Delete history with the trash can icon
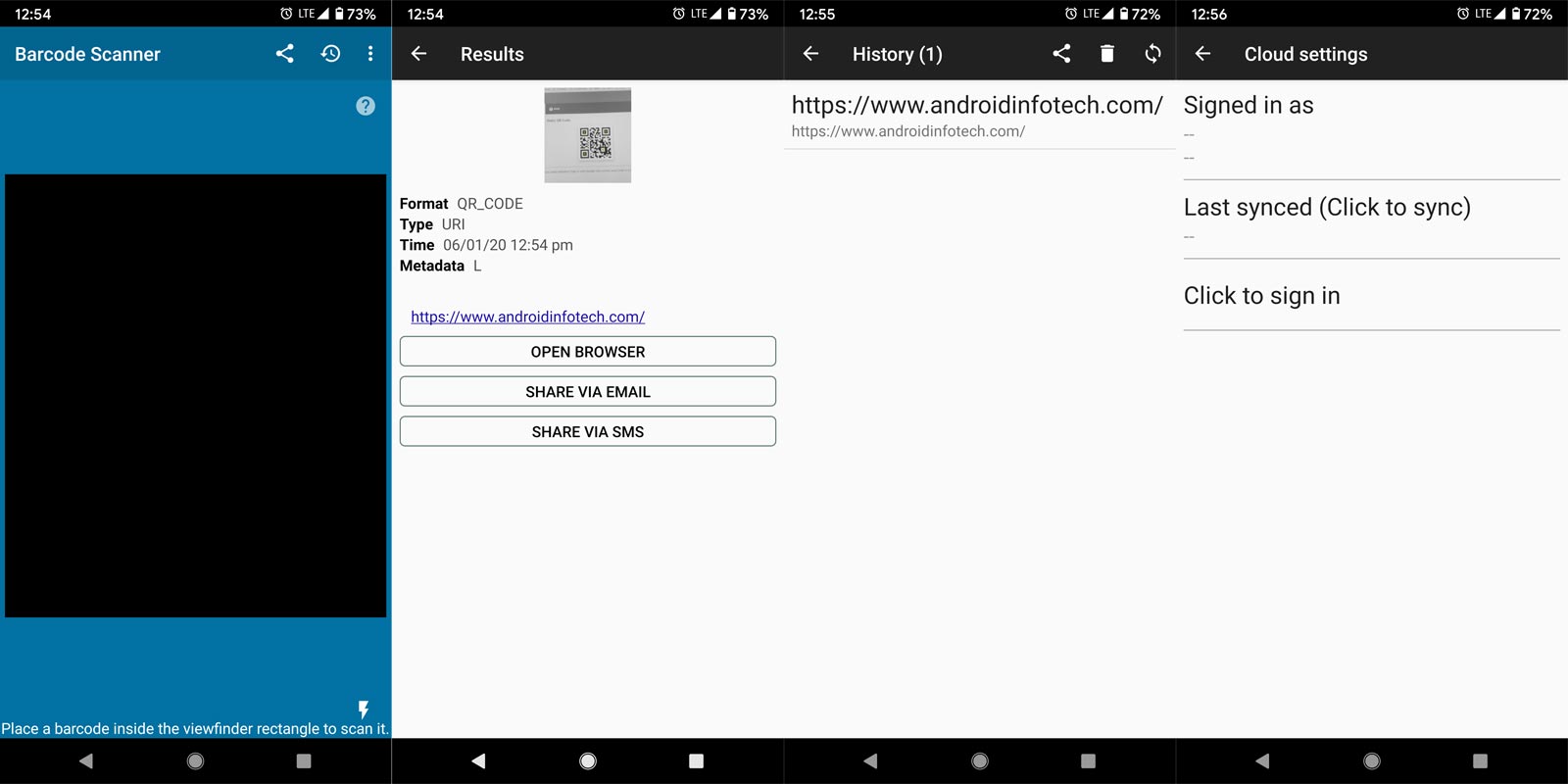The width and height of the screenshot is (1568, 784). (1107, 54)
